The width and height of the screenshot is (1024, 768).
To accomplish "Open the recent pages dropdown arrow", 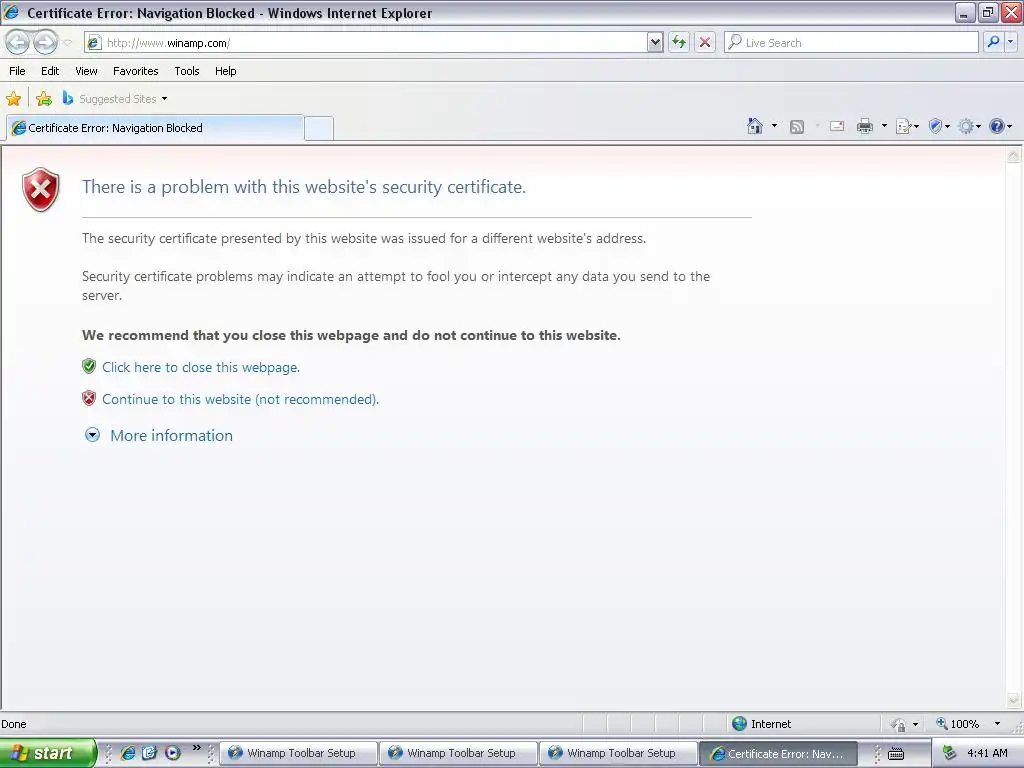I will [67, 43].
